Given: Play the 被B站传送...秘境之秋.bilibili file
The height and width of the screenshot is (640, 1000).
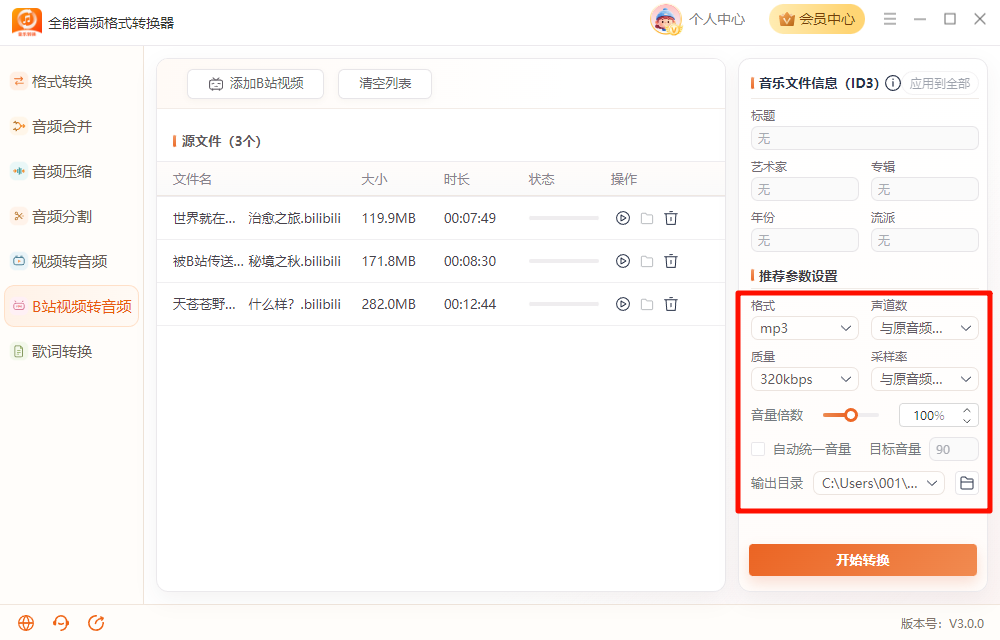Looking at the screenshot, I should pos(622,261).
